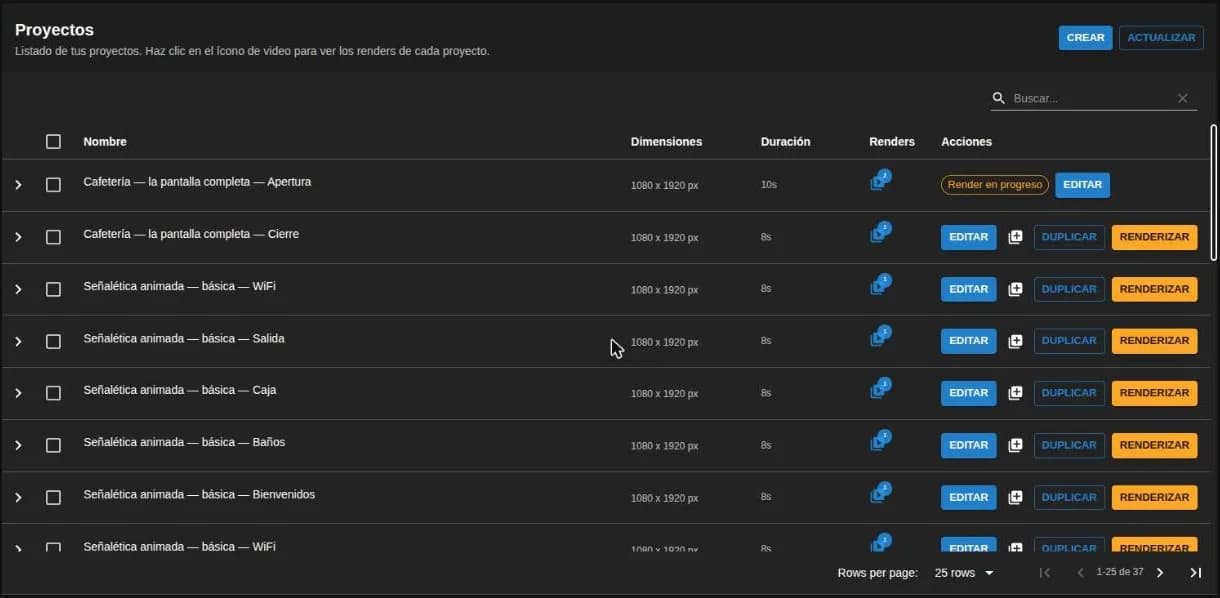Render the Señalética Baños project

[x=1154, y=445]
